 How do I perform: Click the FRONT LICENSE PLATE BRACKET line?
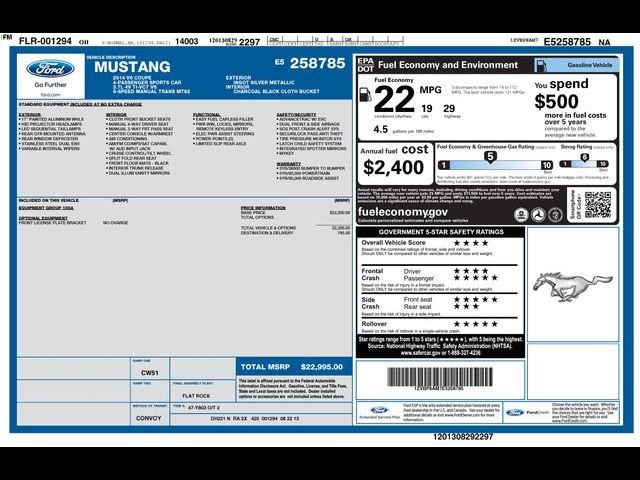coord(53,223)
